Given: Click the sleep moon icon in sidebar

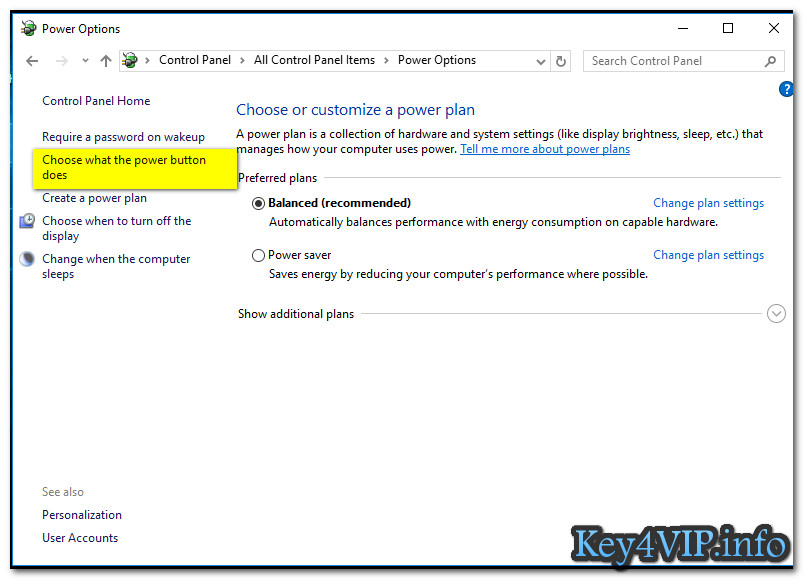Looking at the screenshot, I should click(27, 259).
